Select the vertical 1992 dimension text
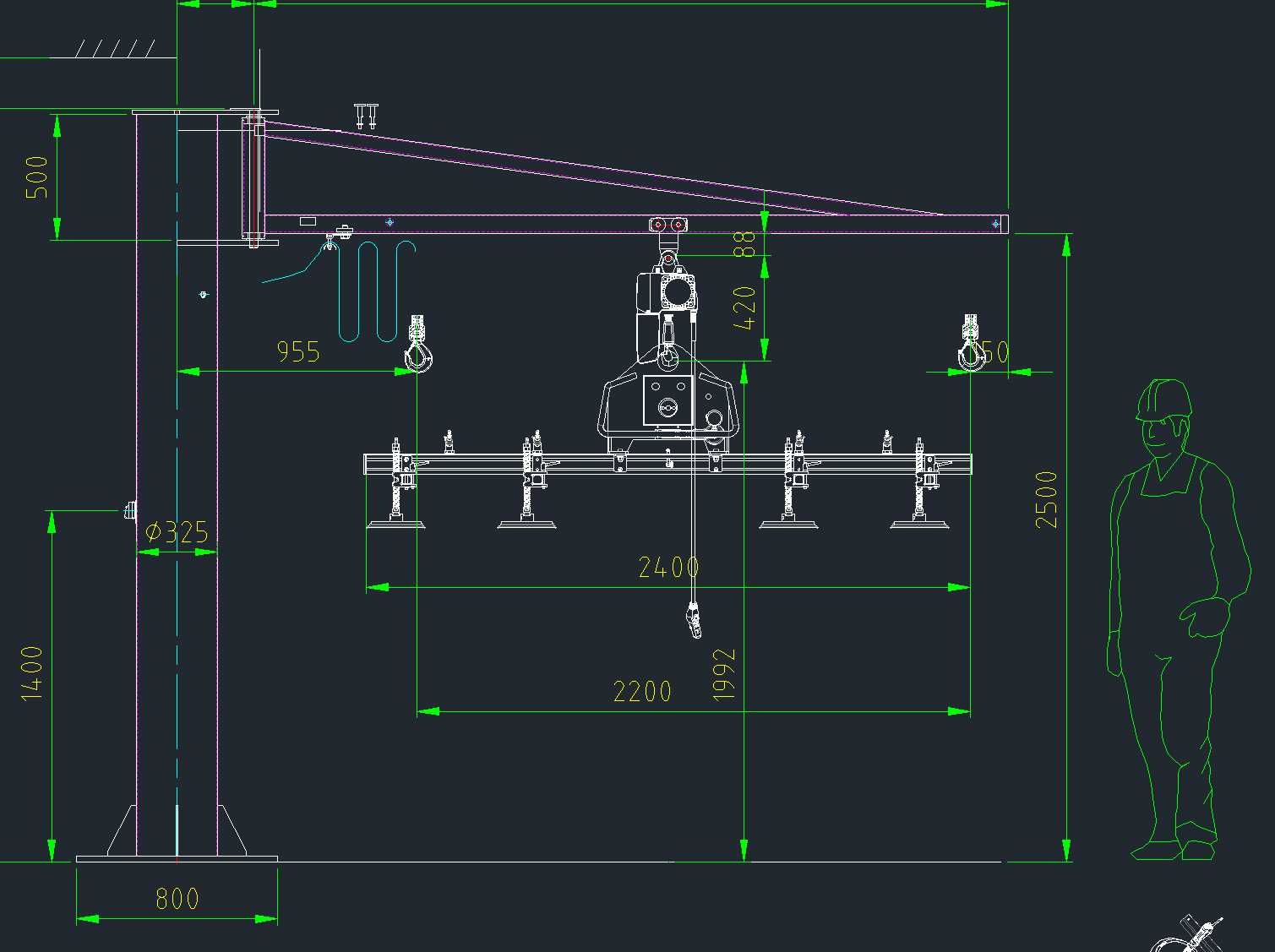This screenshot has width=1275, height=952. coord(724,674)
